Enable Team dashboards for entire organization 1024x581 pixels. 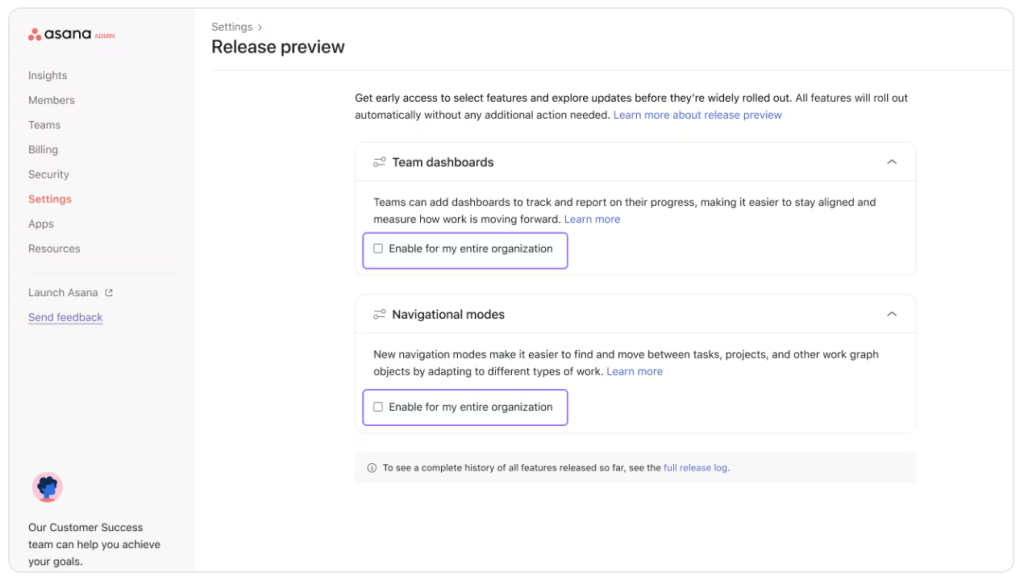378,249
